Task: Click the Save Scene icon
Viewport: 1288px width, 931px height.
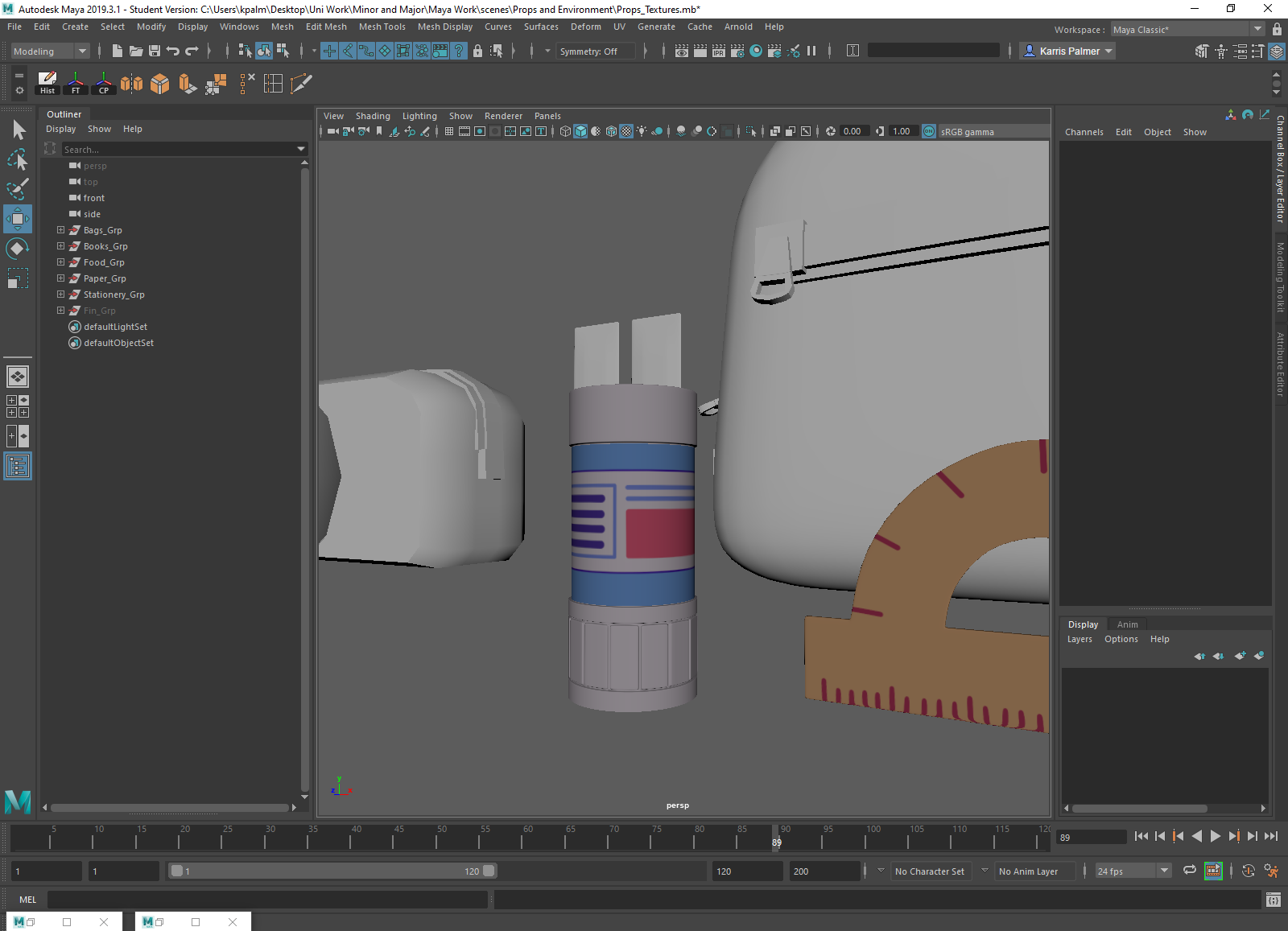Action: click(154, 51)
